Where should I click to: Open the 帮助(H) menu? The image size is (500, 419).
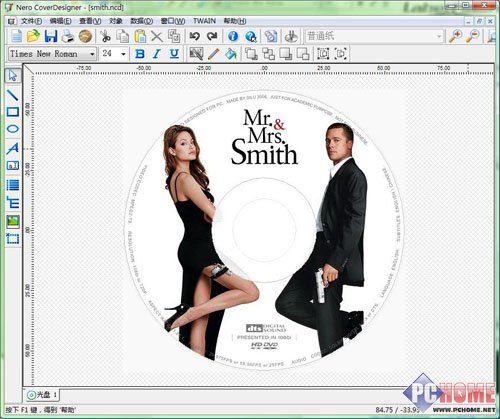[235, 21]
